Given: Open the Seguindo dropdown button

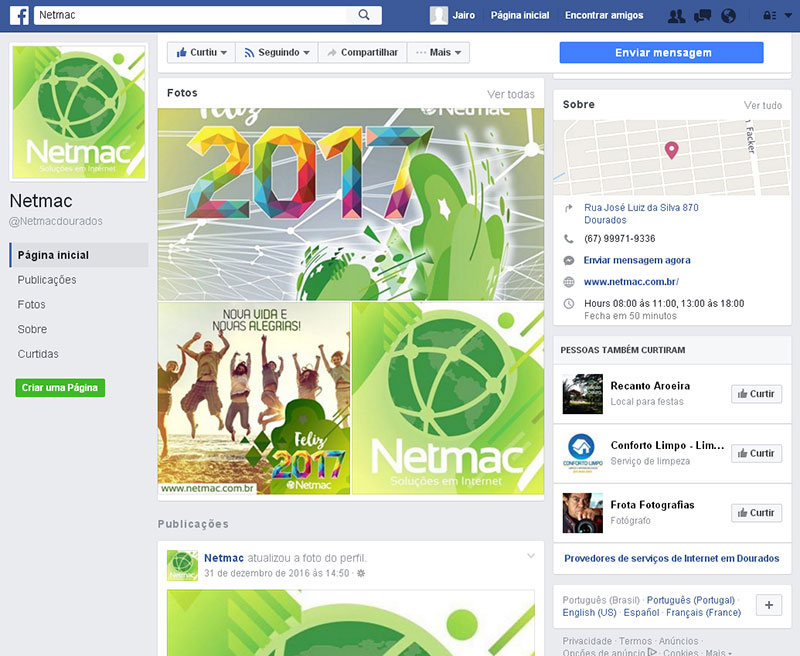Looking at the screenshot, I should pos(277,53).
